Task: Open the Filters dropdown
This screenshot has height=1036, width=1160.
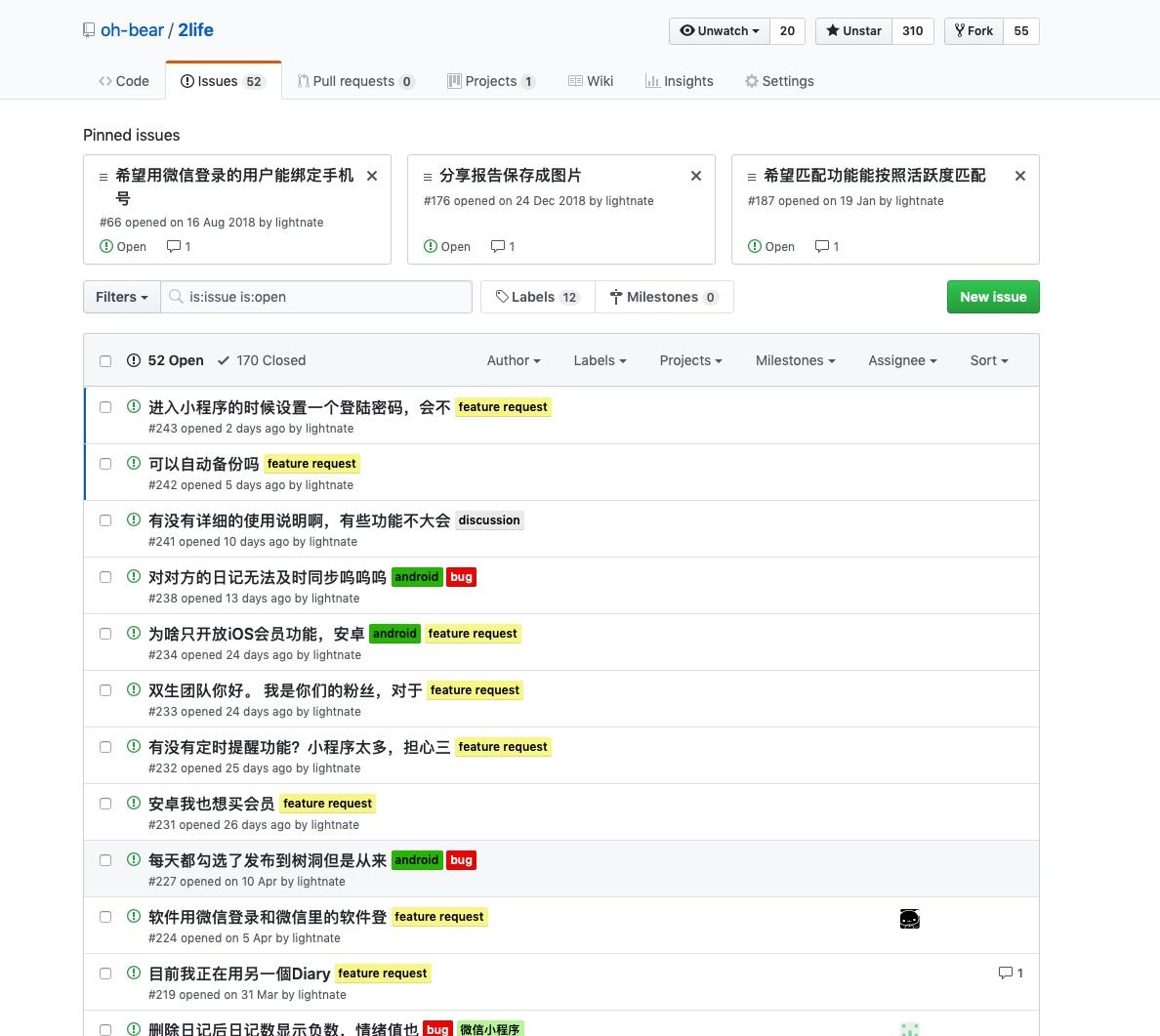Action: point(122,297)
